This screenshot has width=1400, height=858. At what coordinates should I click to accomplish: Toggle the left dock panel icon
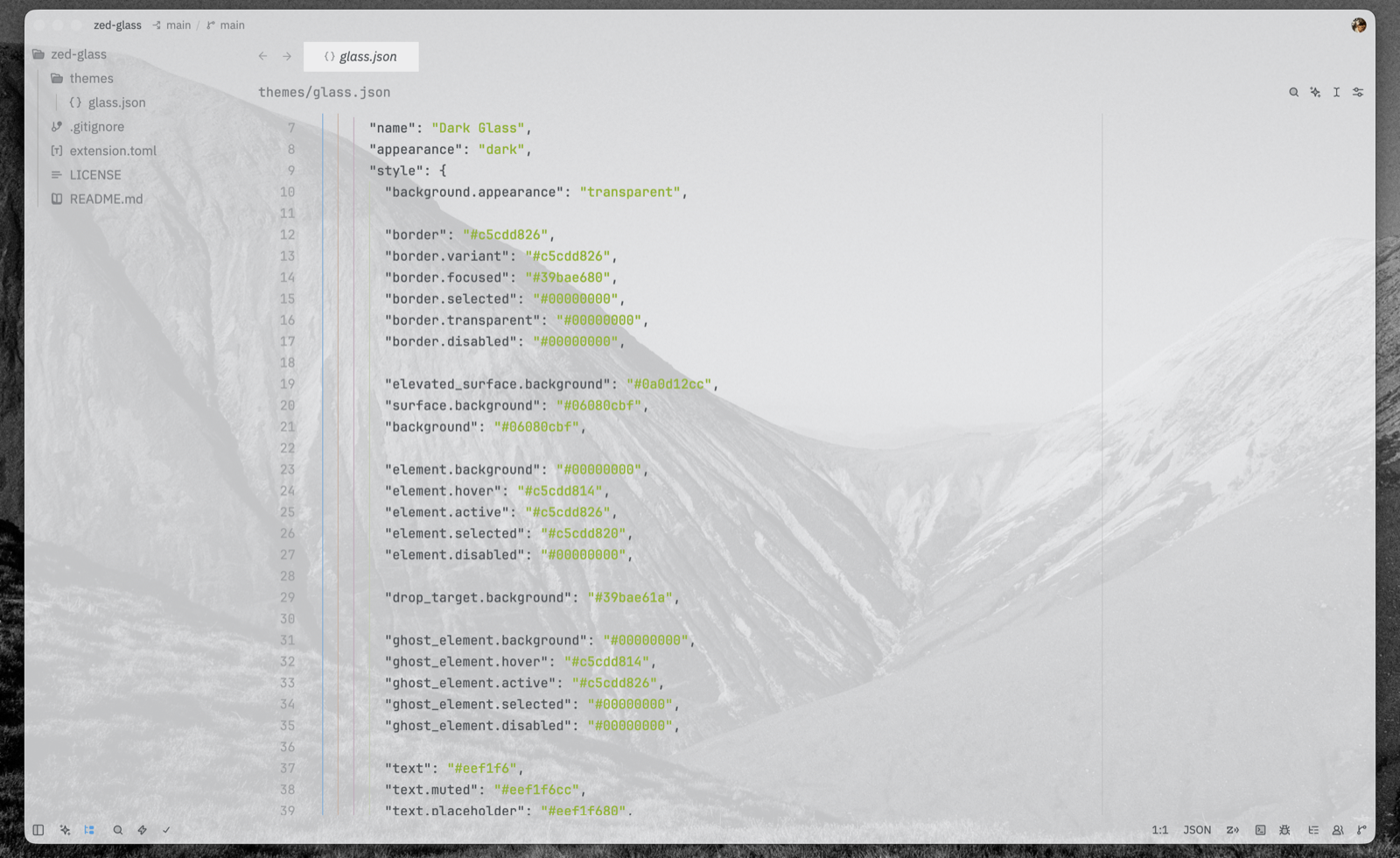38,830
